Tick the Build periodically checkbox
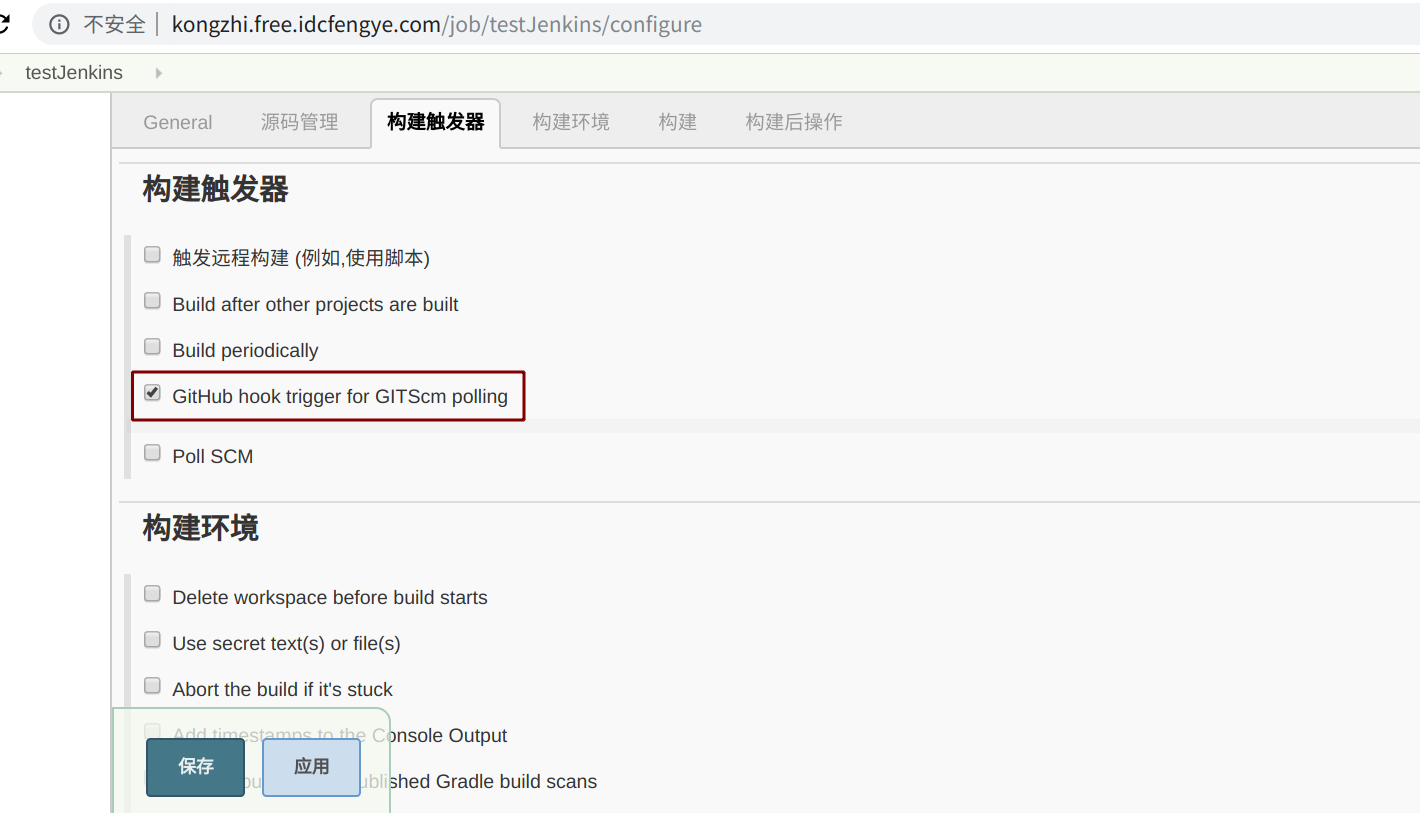 point(152,347)
